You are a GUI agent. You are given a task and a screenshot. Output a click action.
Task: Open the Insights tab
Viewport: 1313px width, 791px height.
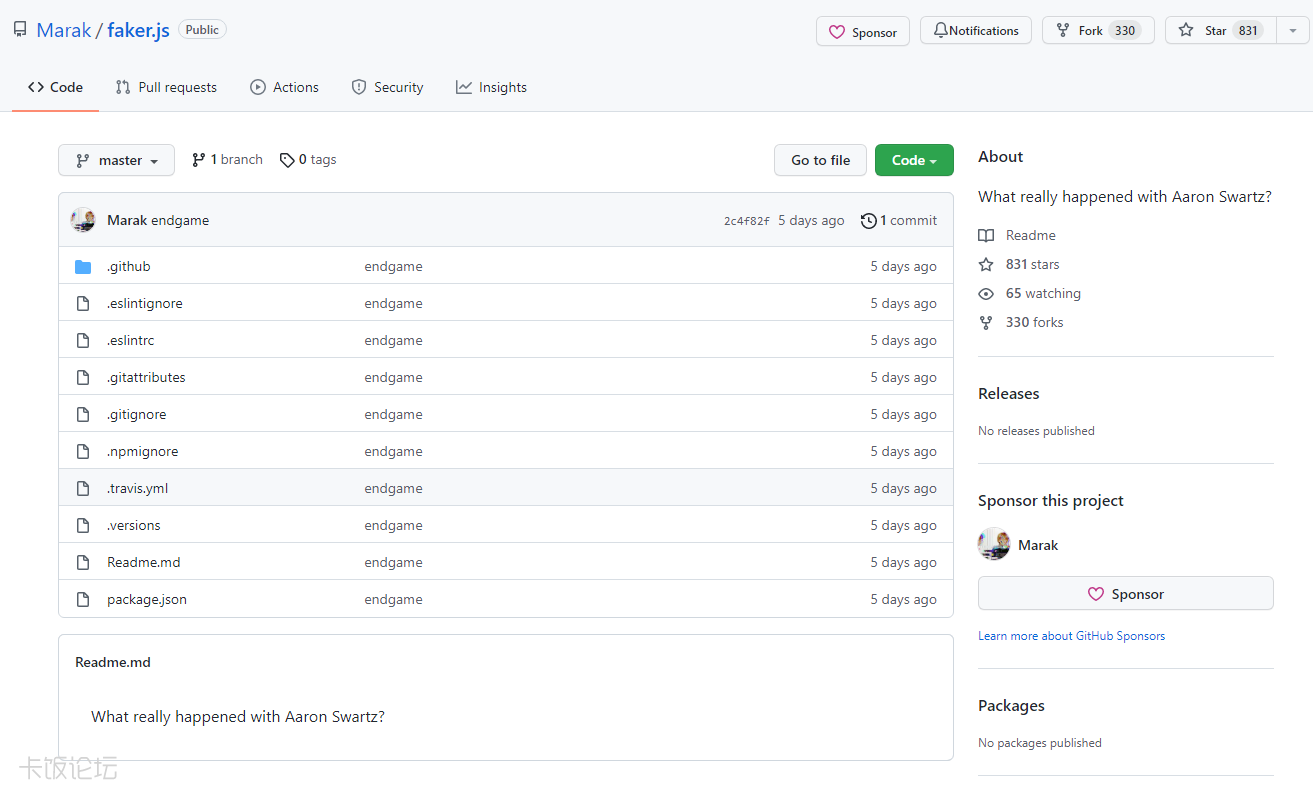(x=491, y=87)
